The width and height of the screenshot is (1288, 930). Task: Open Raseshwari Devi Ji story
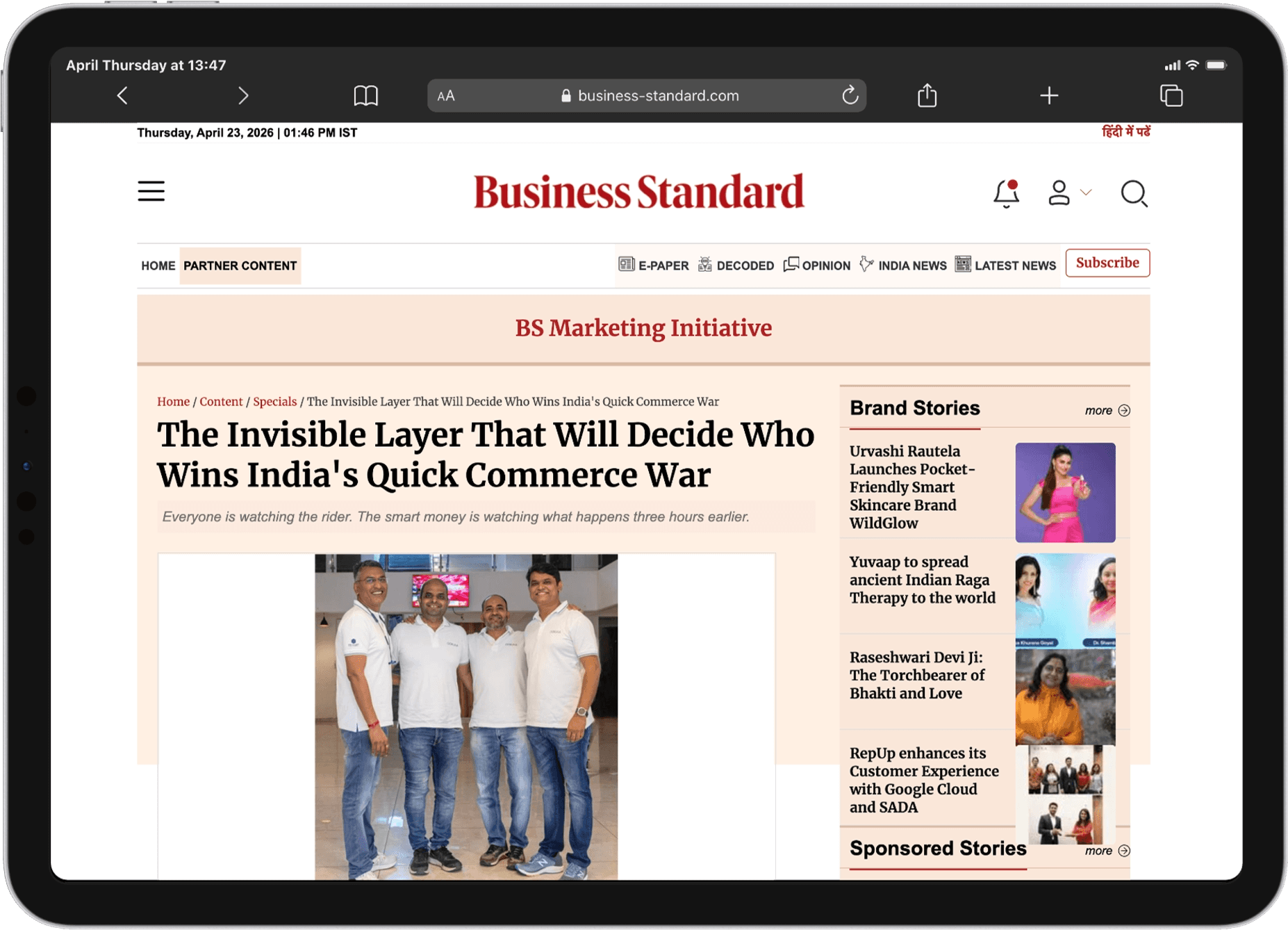point(917,676)
